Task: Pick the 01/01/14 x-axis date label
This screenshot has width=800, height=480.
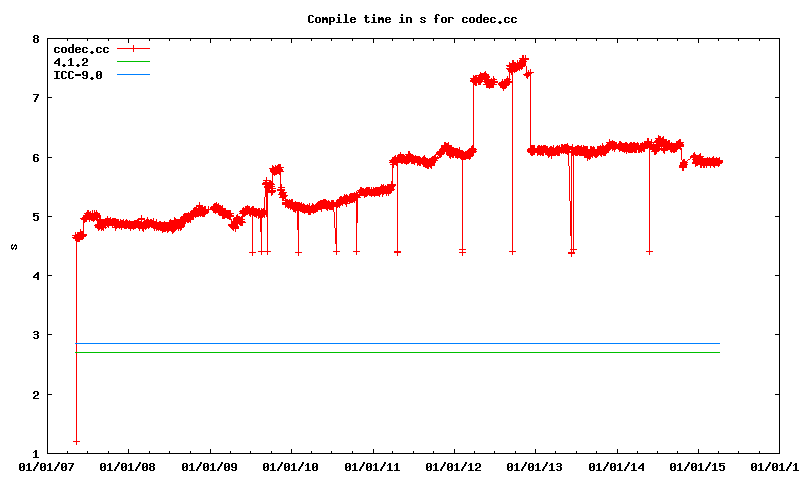Action: tap(617, 466)
